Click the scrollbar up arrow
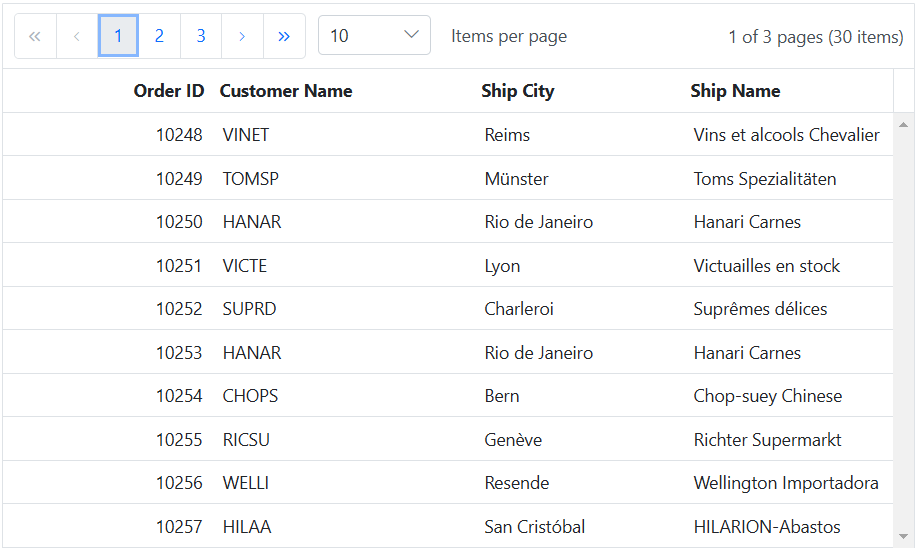918x550 pixels. [903, 124]
